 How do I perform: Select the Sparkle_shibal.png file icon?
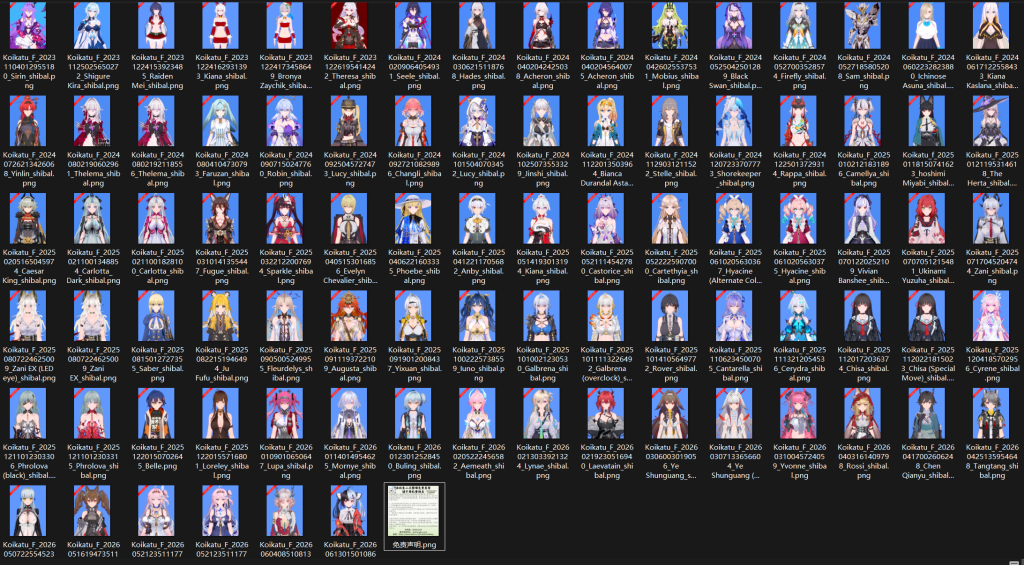[x=285, y=218]
